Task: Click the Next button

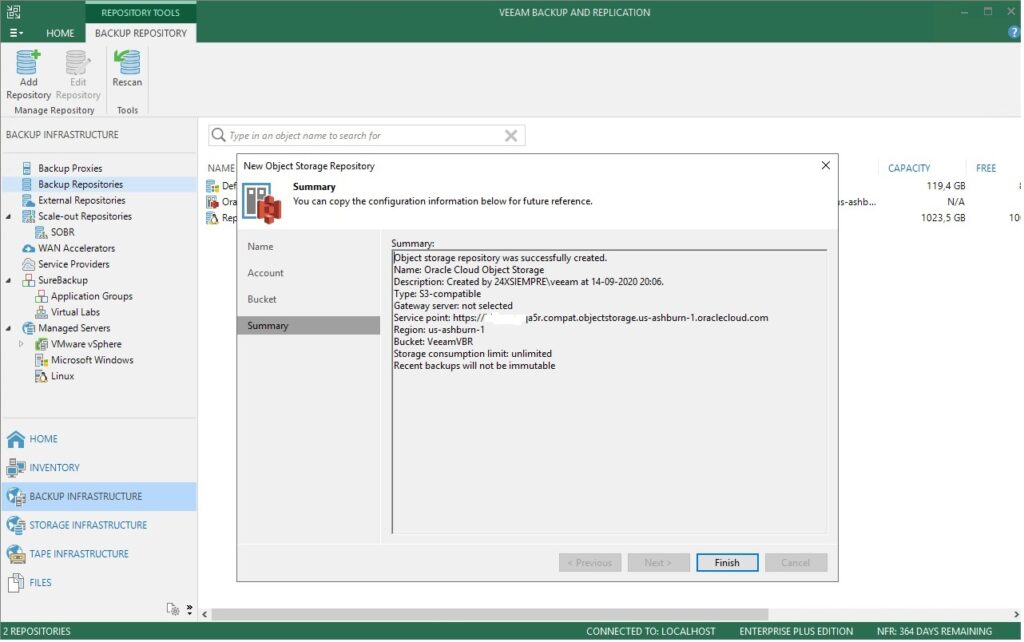Action: click(658, 562)
